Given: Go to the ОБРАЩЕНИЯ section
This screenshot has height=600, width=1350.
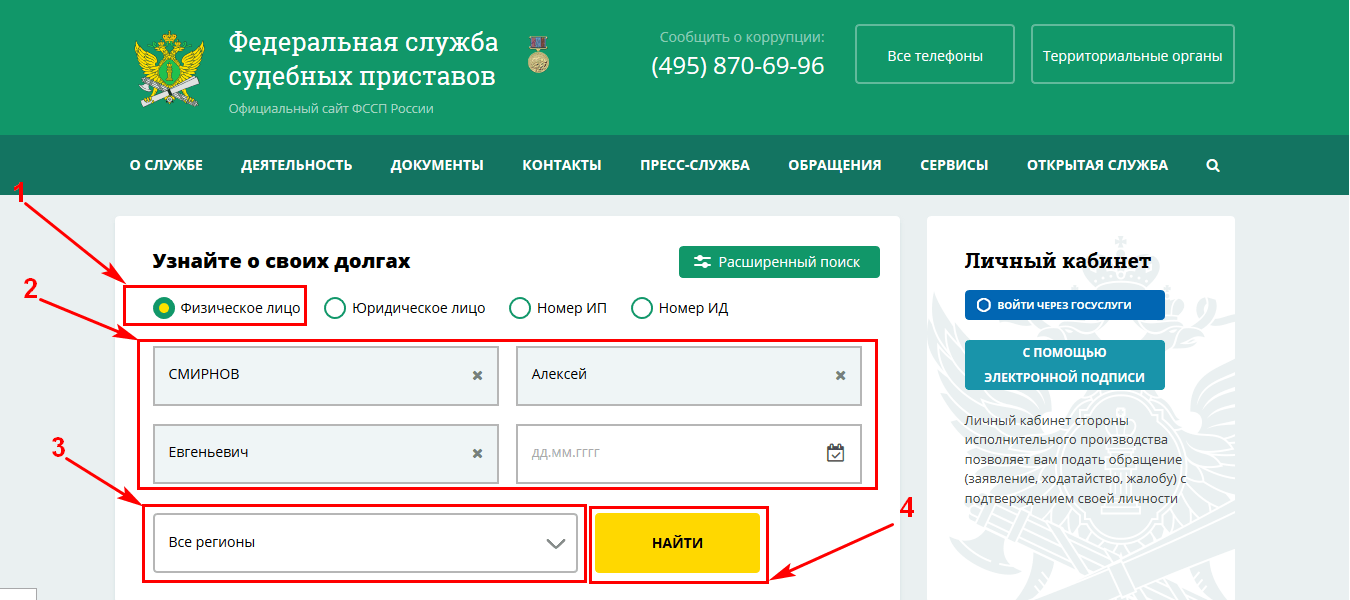Looking at the screenshot, I should point(834,166).
